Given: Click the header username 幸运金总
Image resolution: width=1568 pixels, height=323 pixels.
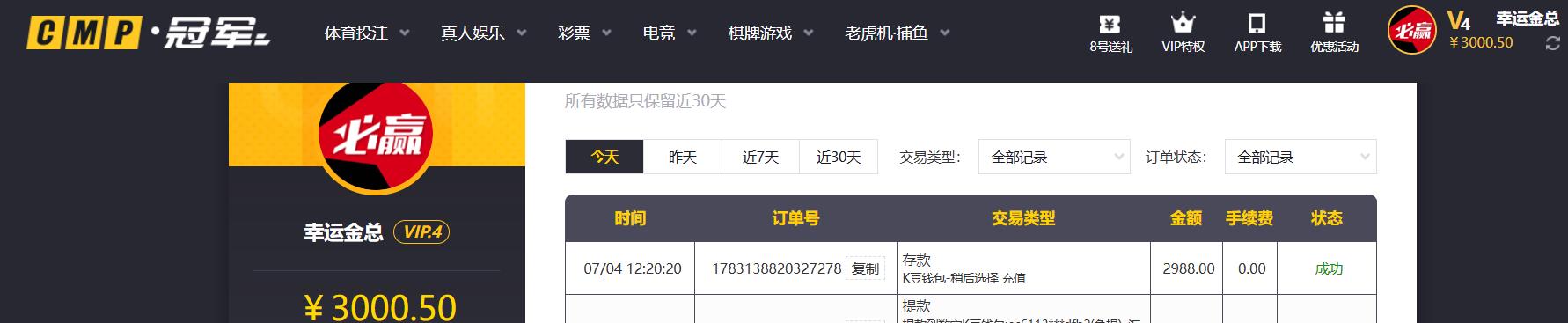Looking at the screenshot, I should point(1528,18).
